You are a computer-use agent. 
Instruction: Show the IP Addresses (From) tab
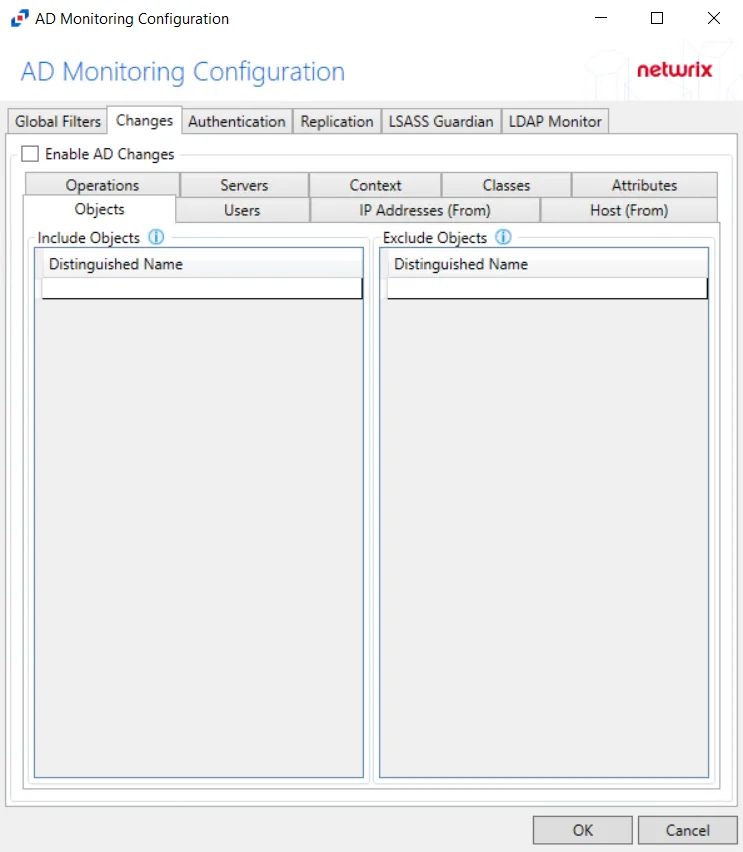click(424, 210)
